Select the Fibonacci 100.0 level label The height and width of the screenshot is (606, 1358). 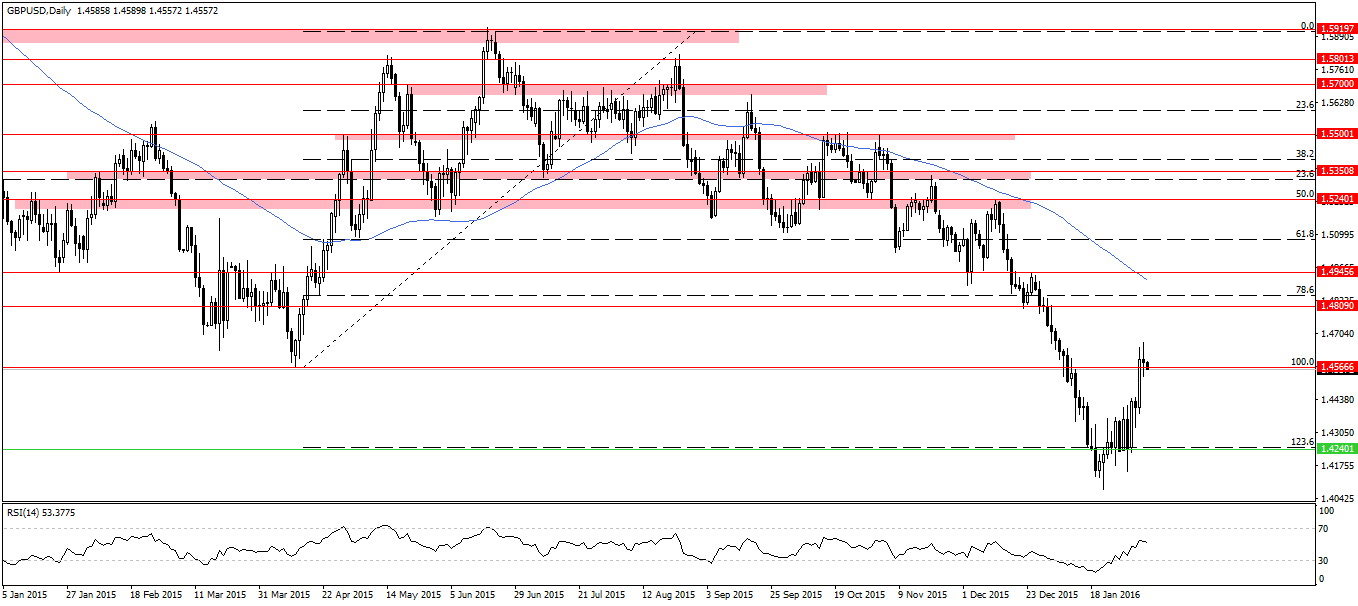coord(1302,362)
